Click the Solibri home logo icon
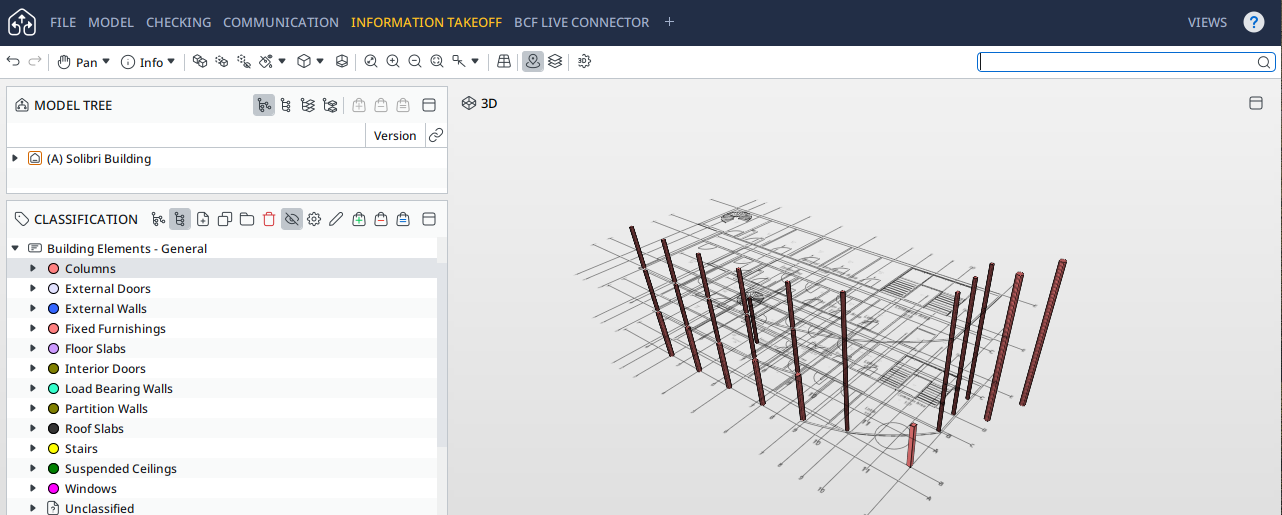Image resolution: width=1282 pixels, height=515 pixels. [22, 22]
